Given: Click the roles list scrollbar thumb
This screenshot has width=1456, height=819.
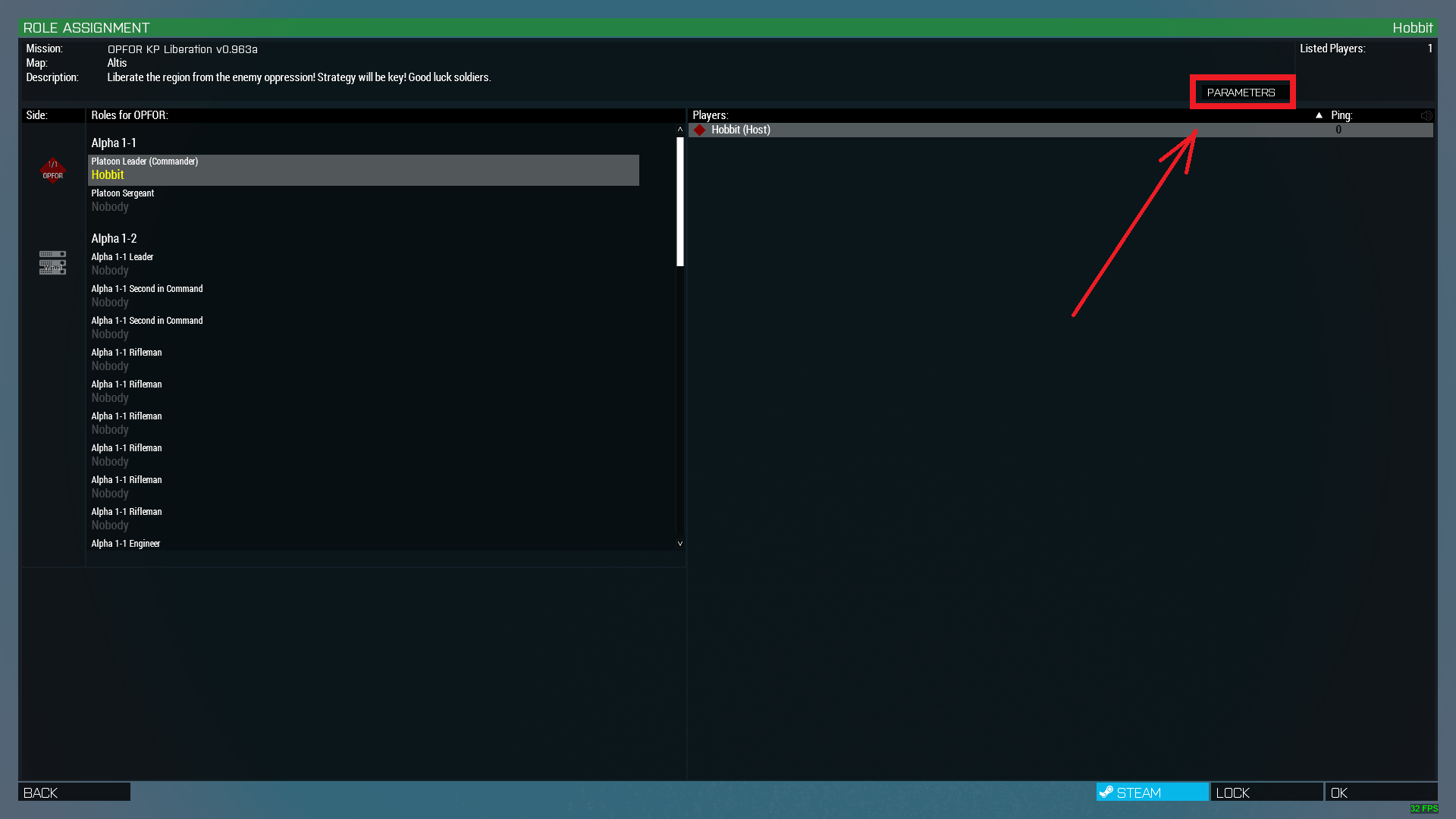Looking at the screenshot, I should 680,202.
